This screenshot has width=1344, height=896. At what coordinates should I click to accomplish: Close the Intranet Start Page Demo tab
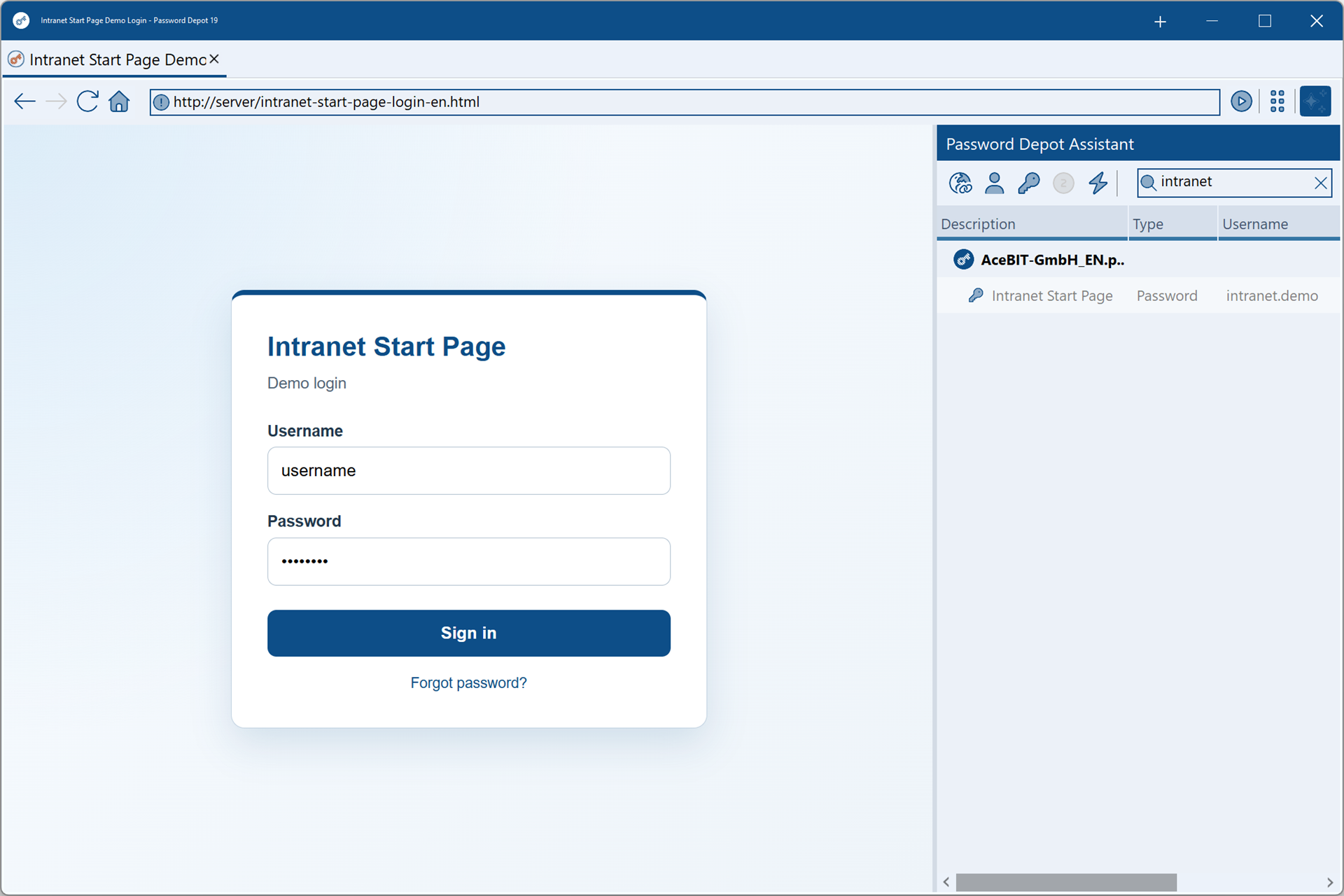click(x=214, y=59)
